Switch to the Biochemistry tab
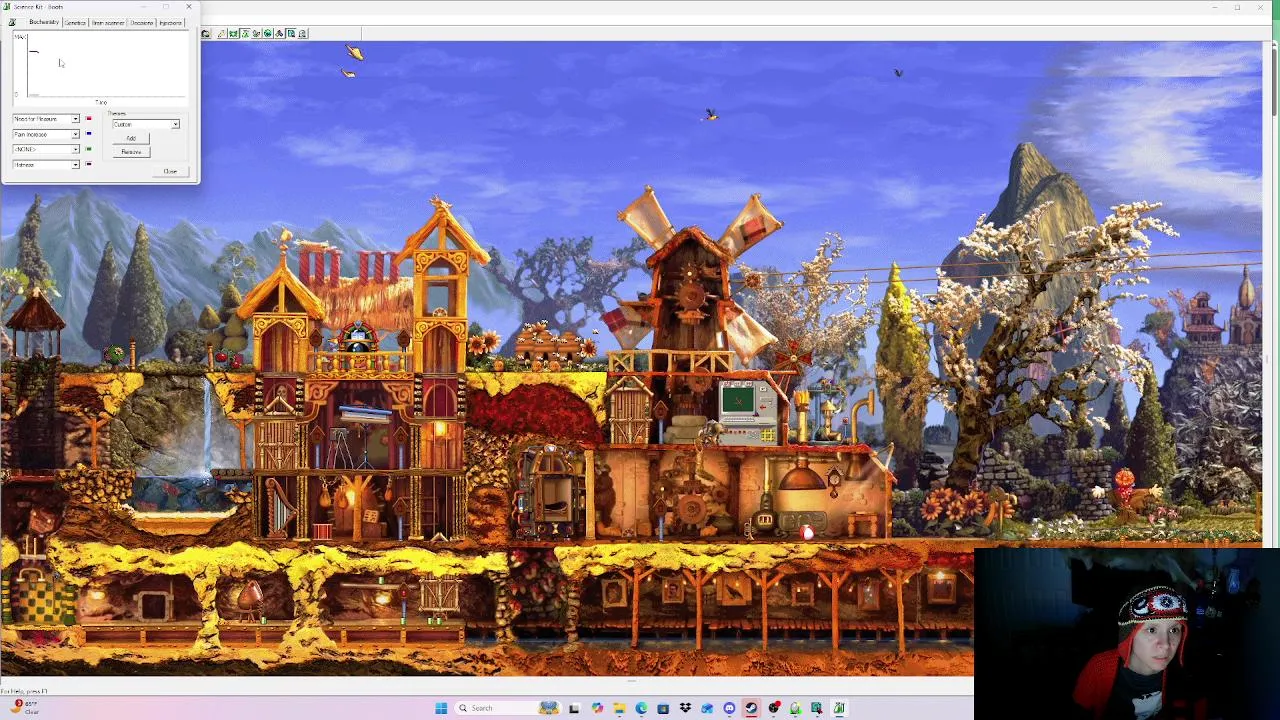 [x=44, y=22]
